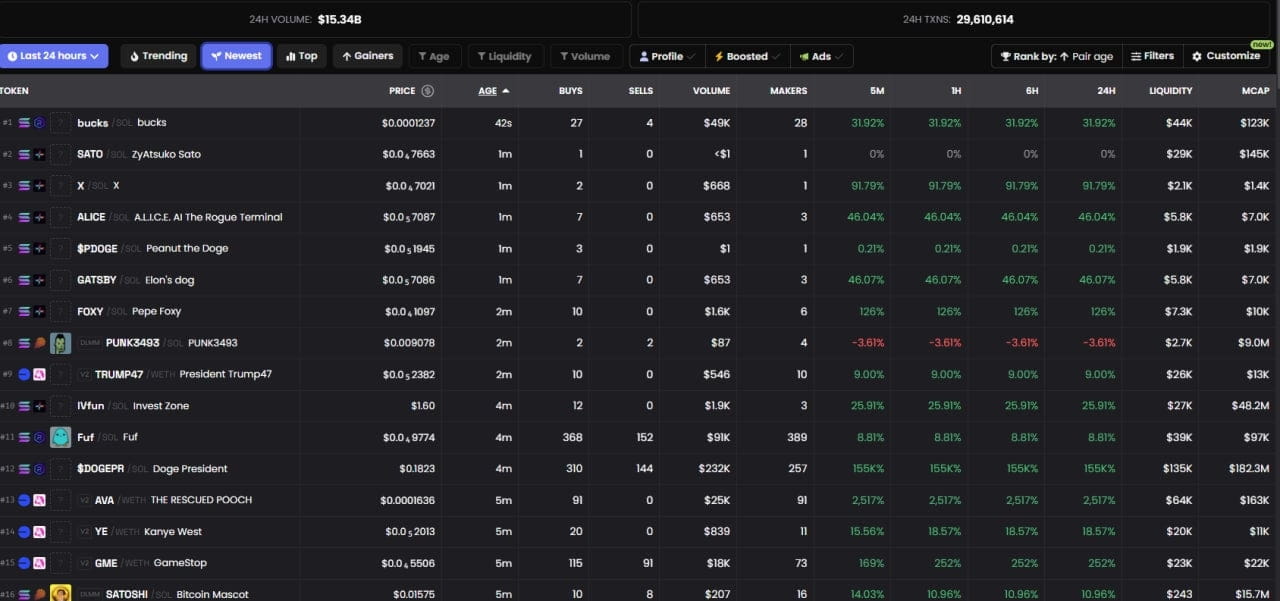Open the $DOGEPR Doge President pair
The image size is (1280, 601).
coord(640,469)
